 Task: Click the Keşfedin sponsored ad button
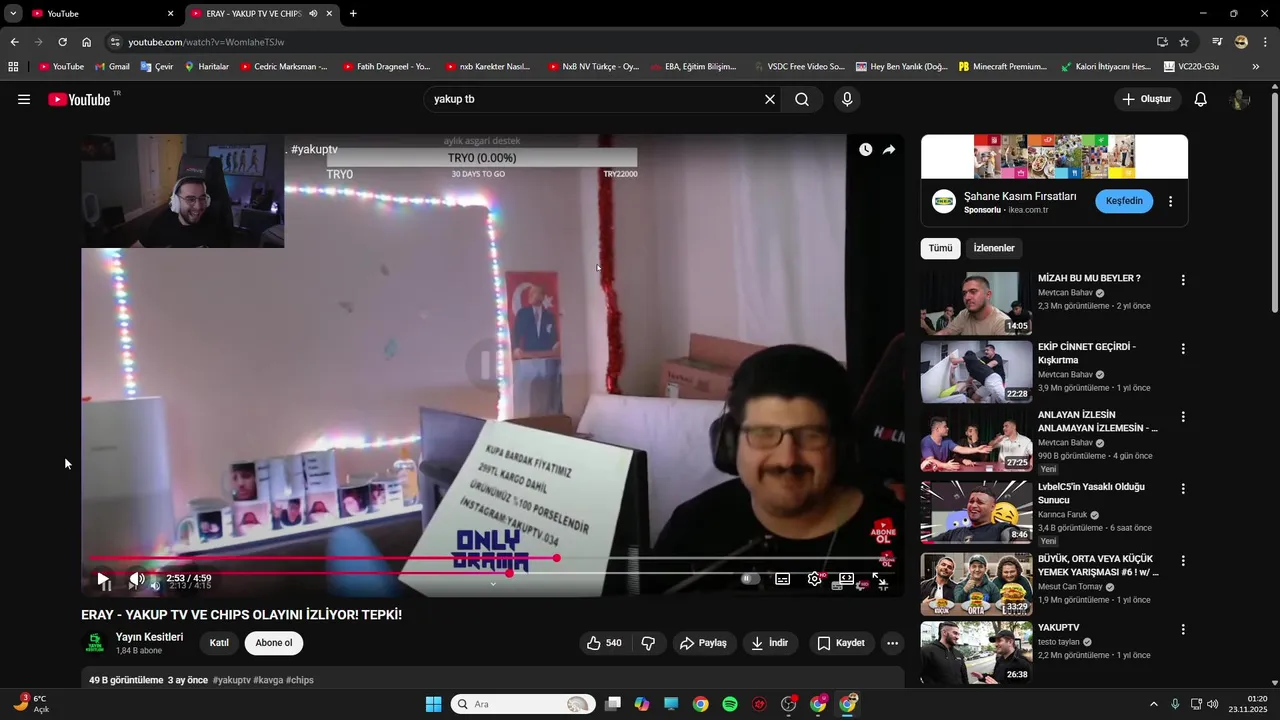pos(1124,201)
